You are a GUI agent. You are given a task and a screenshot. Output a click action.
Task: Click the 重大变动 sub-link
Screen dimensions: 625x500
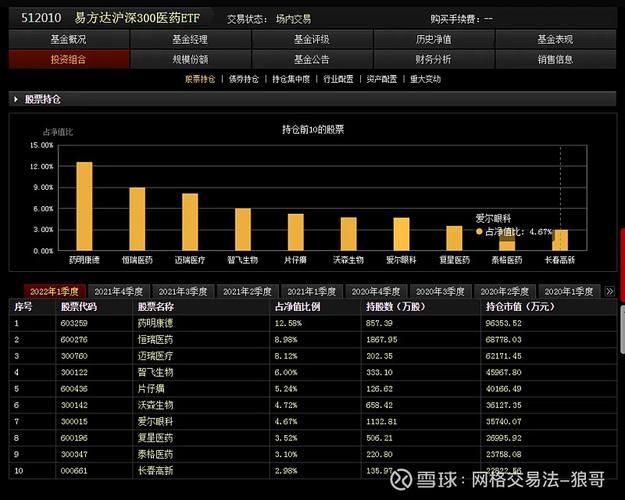coord(425,79)
